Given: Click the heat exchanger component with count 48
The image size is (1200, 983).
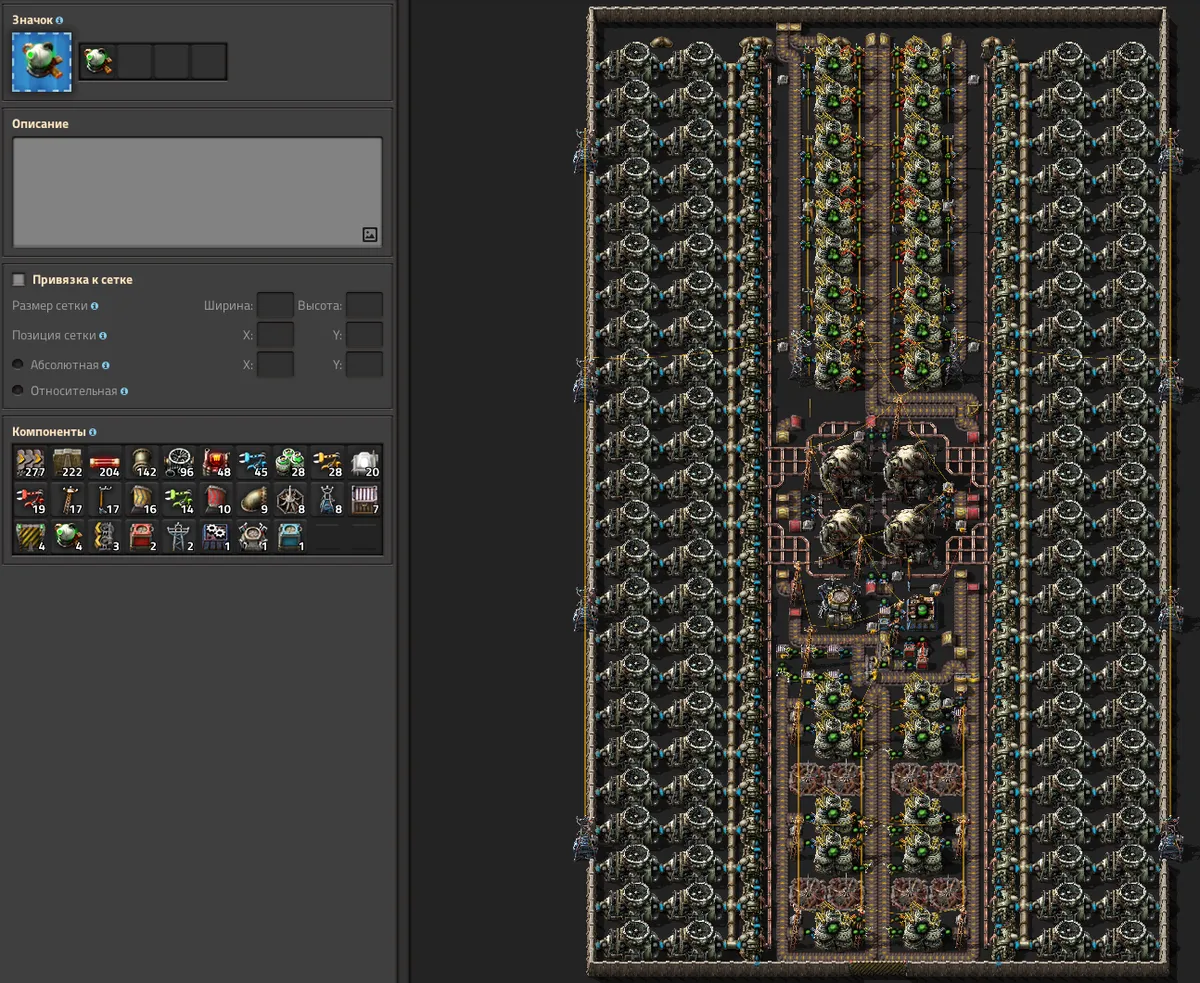Looking at the screenshot, I should (x=216, y=463).
